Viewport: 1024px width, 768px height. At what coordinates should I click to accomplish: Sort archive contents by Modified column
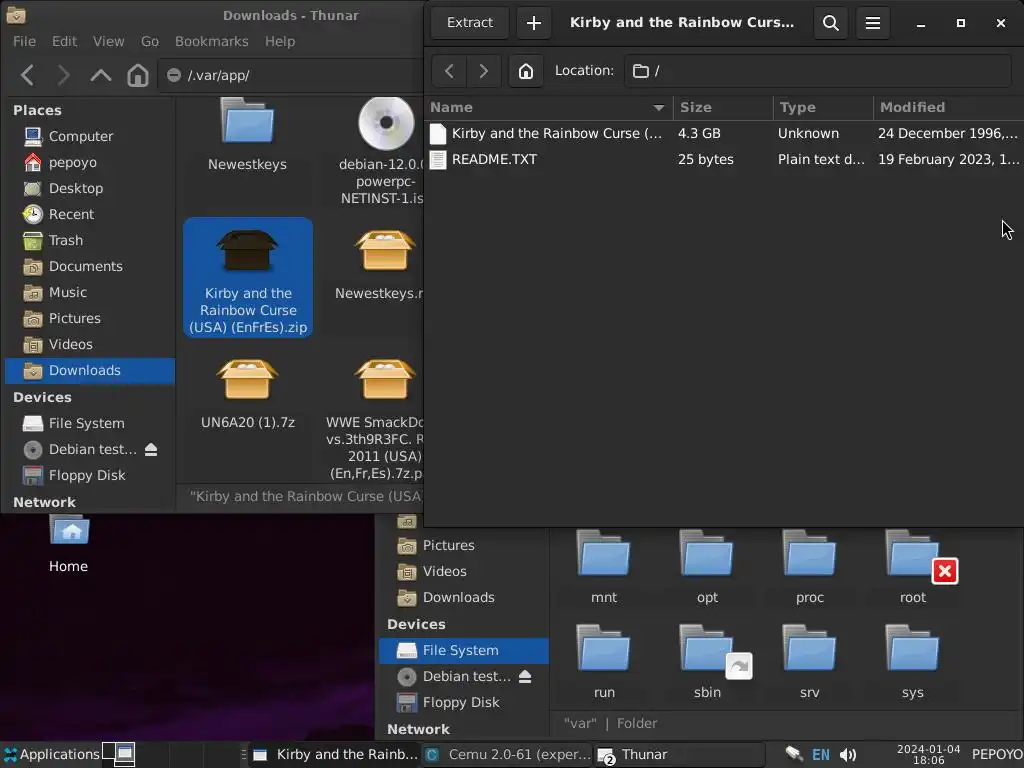(948, 107)
